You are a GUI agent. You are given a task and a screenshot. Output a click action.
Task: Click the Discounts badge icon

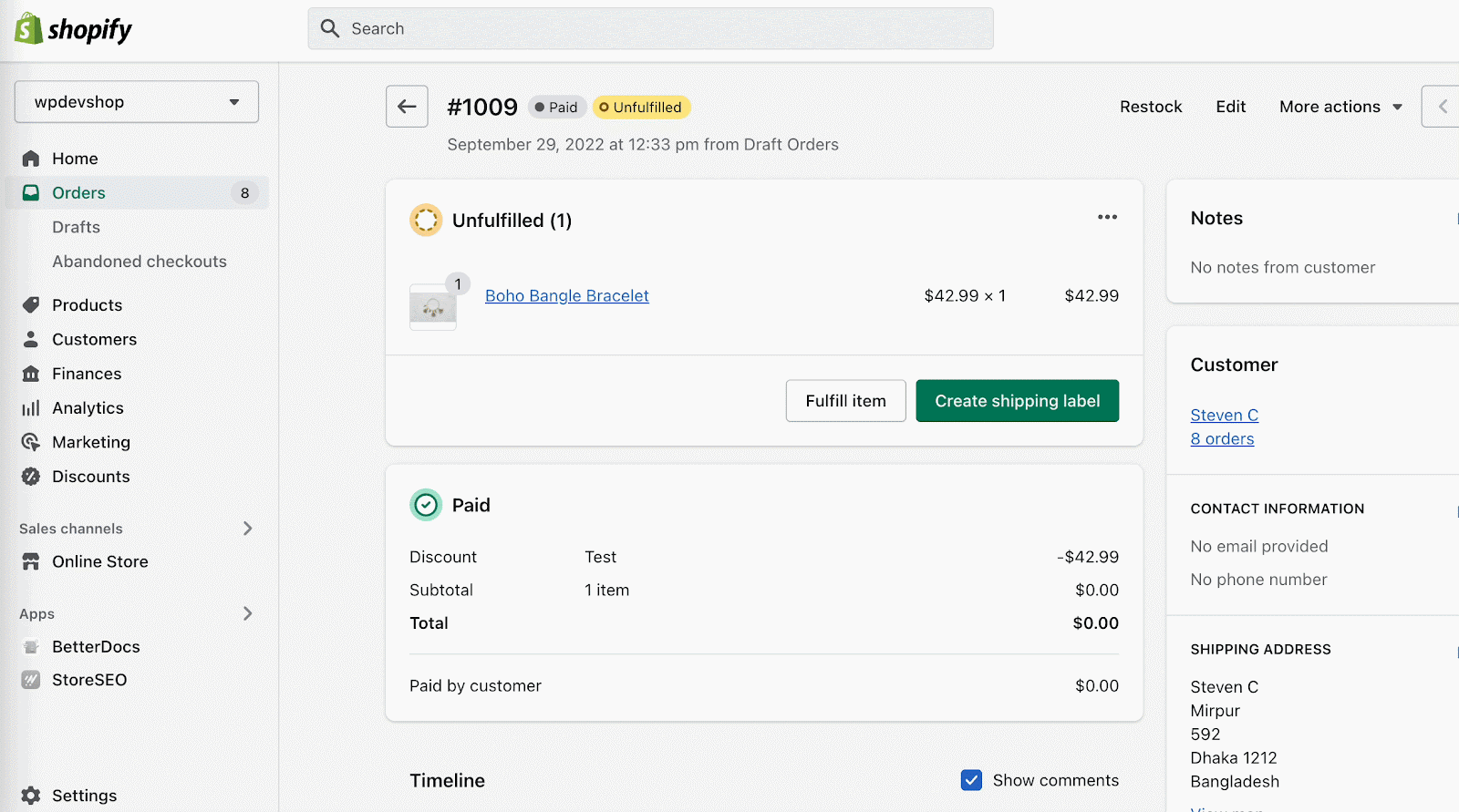click(31, 477)
